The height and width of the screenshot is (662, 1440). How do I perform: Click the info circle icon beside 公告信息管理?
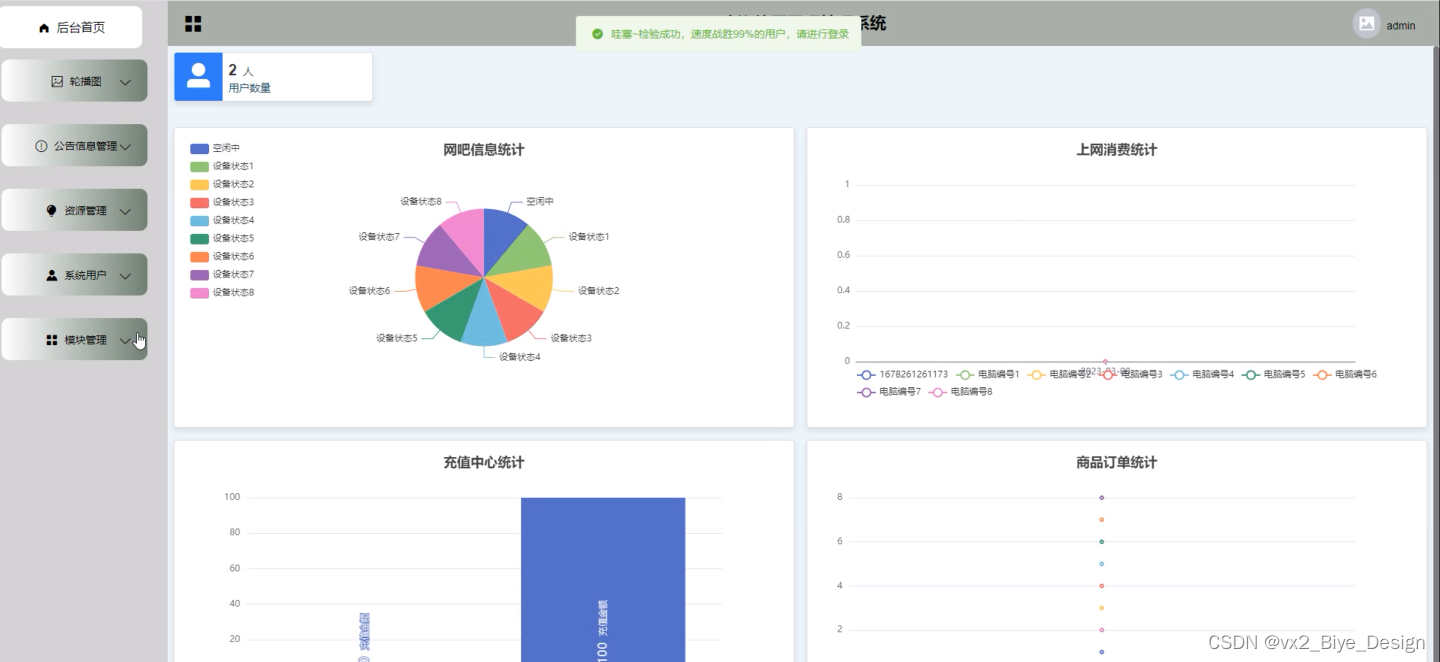41,146
